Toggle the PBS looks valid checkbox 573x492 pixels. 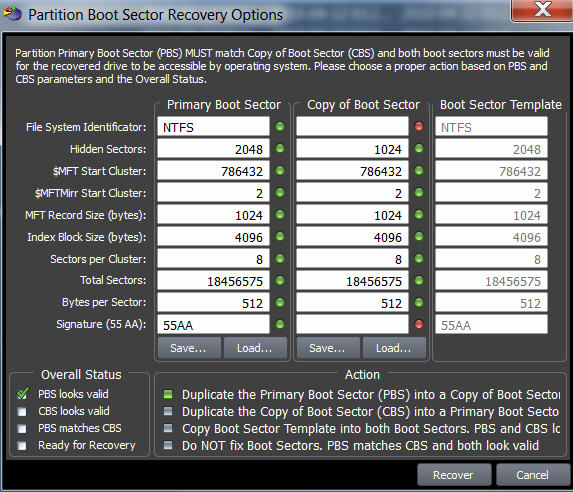point(23,394)
